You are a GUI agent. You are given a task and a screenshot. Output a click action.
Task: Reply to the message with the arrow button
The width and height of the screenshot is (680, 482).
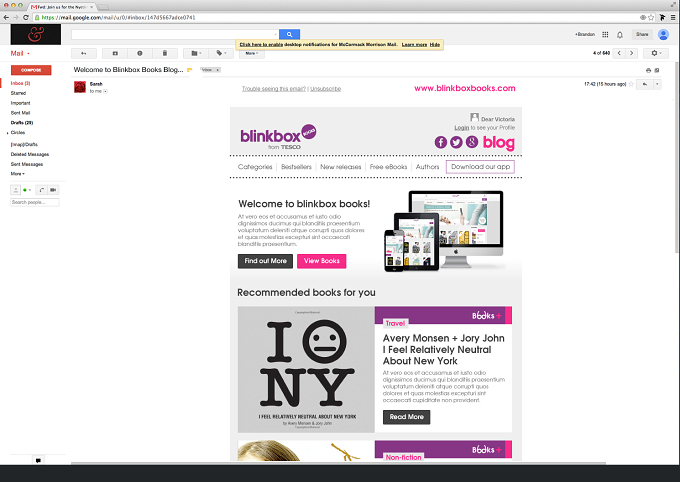click(645, 84)
